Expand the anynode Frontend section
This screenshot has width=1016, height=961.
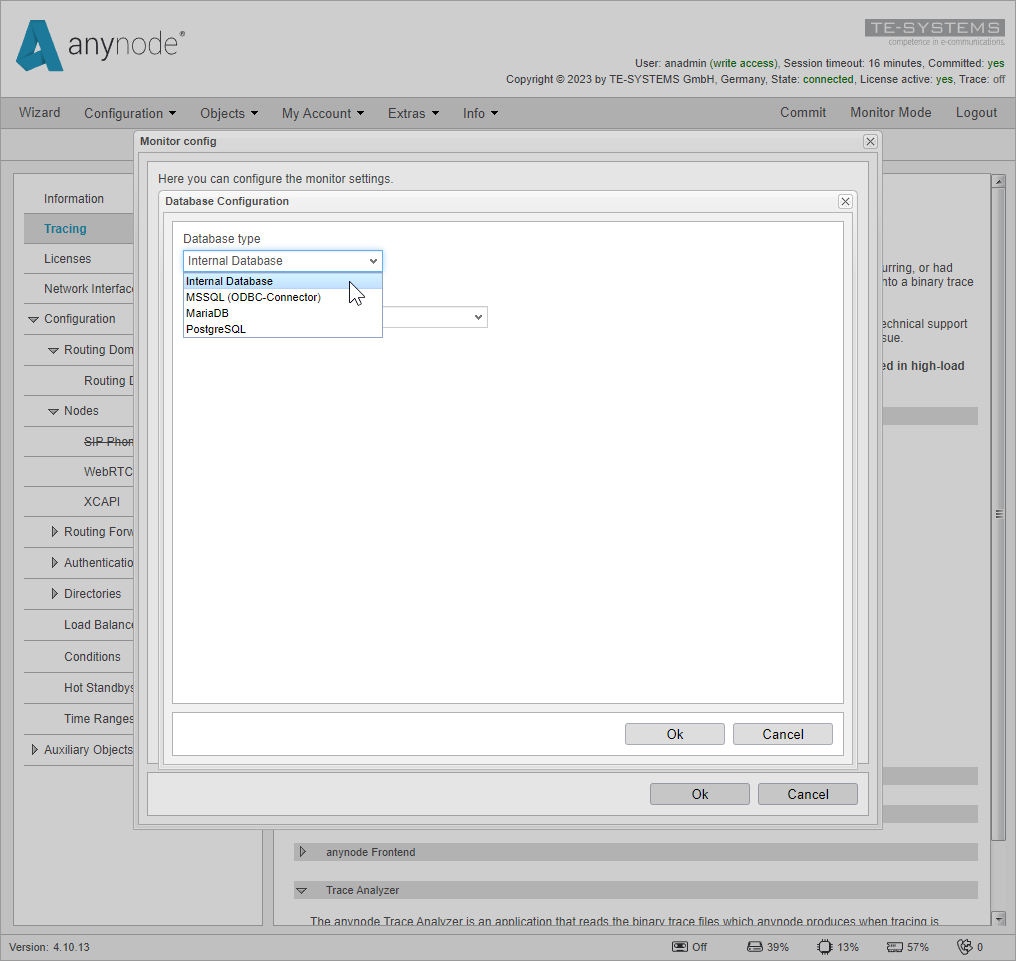303,852
